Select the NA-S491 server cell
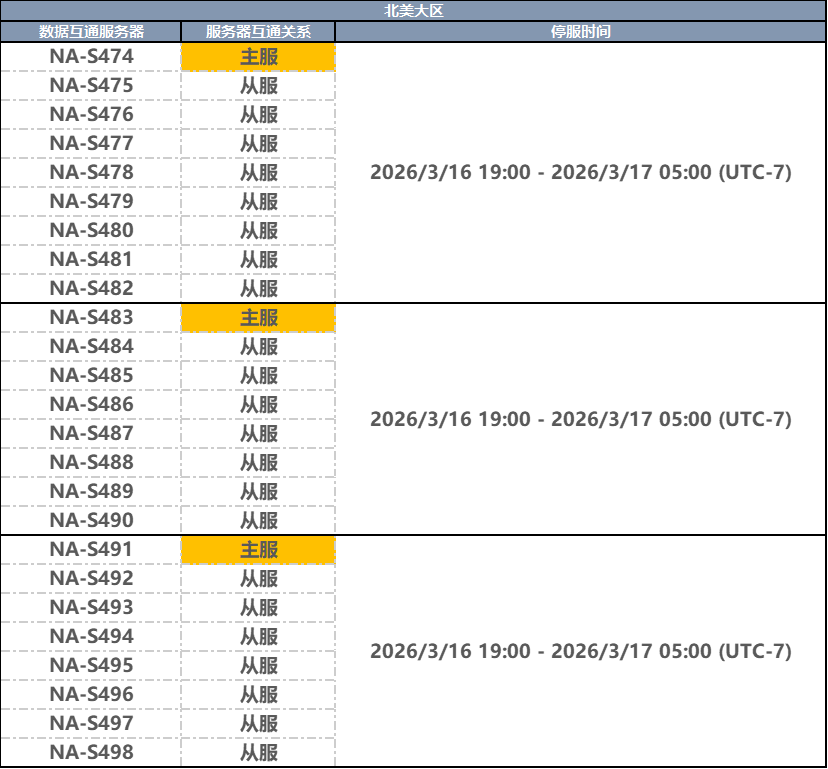The image size is (828, 769). (x=91, y=550)
